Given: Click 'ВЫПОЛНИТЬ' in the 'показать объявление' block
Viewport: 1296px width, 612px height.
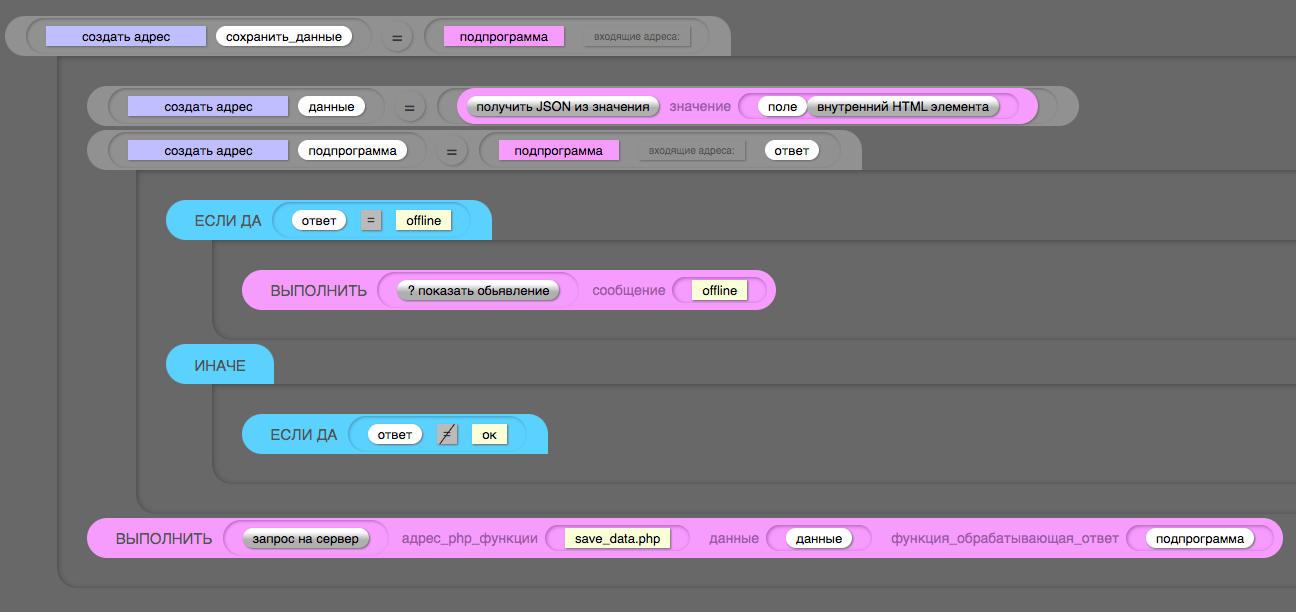Looking at the screenshot, I should 319,291.
